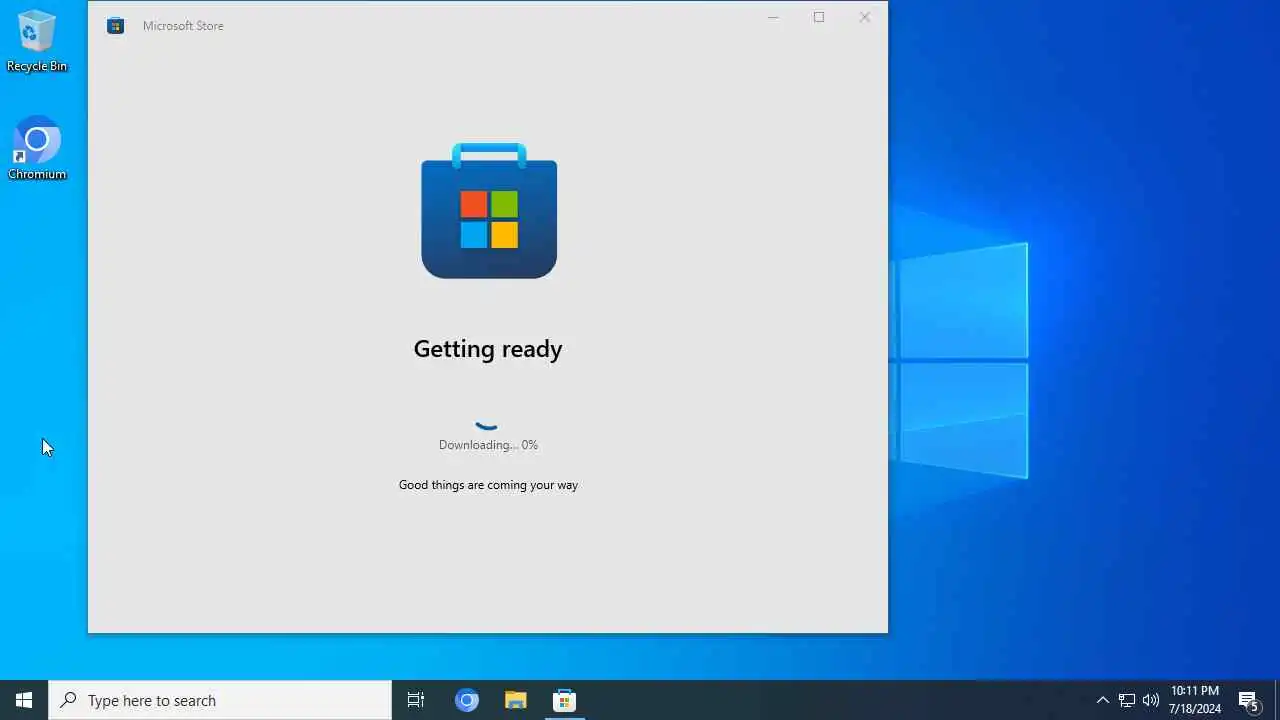
Task: Click the Microsoft Store title bar icon
Action: (116, 26)
